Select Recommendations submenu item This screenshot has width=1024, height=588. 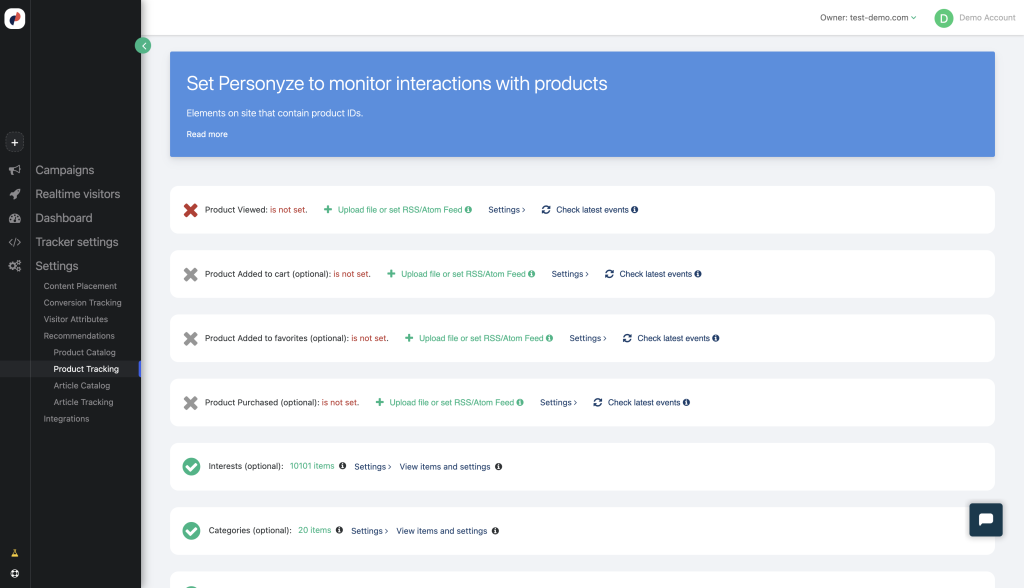point(79,336)
